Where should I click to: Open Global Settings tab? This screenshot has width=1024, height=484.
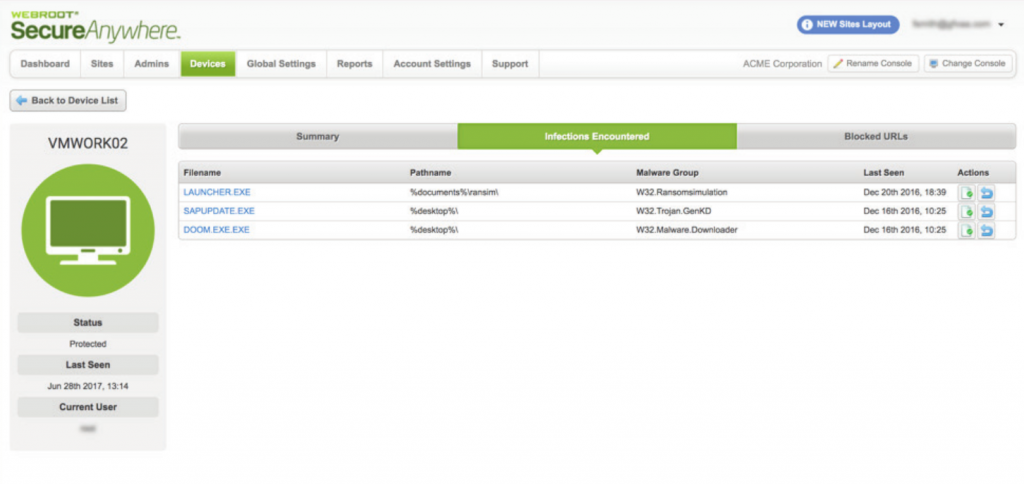281,64
